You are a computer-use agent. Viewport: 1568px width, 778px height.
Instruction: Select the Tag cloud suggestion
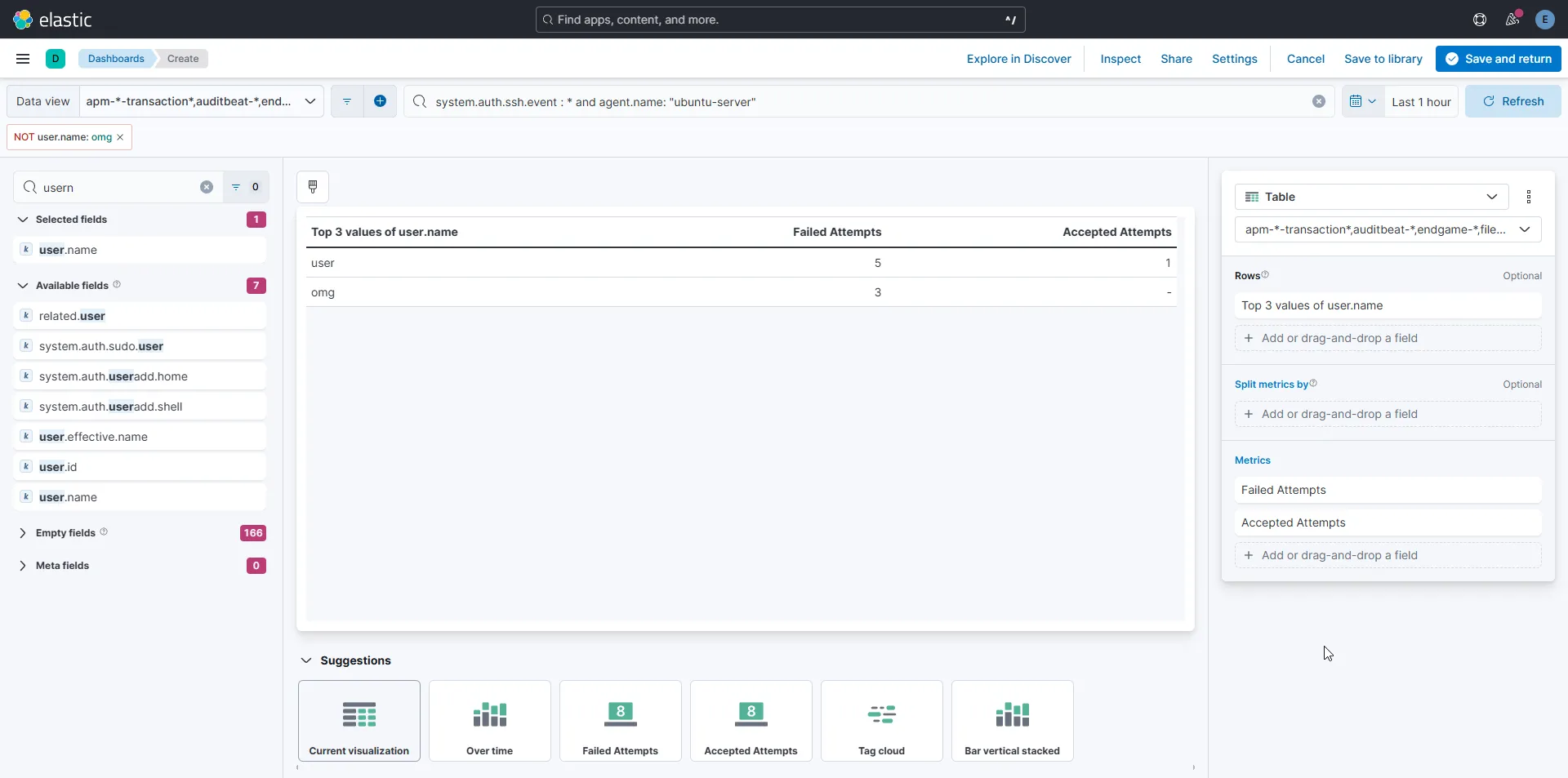pos(881,721)
